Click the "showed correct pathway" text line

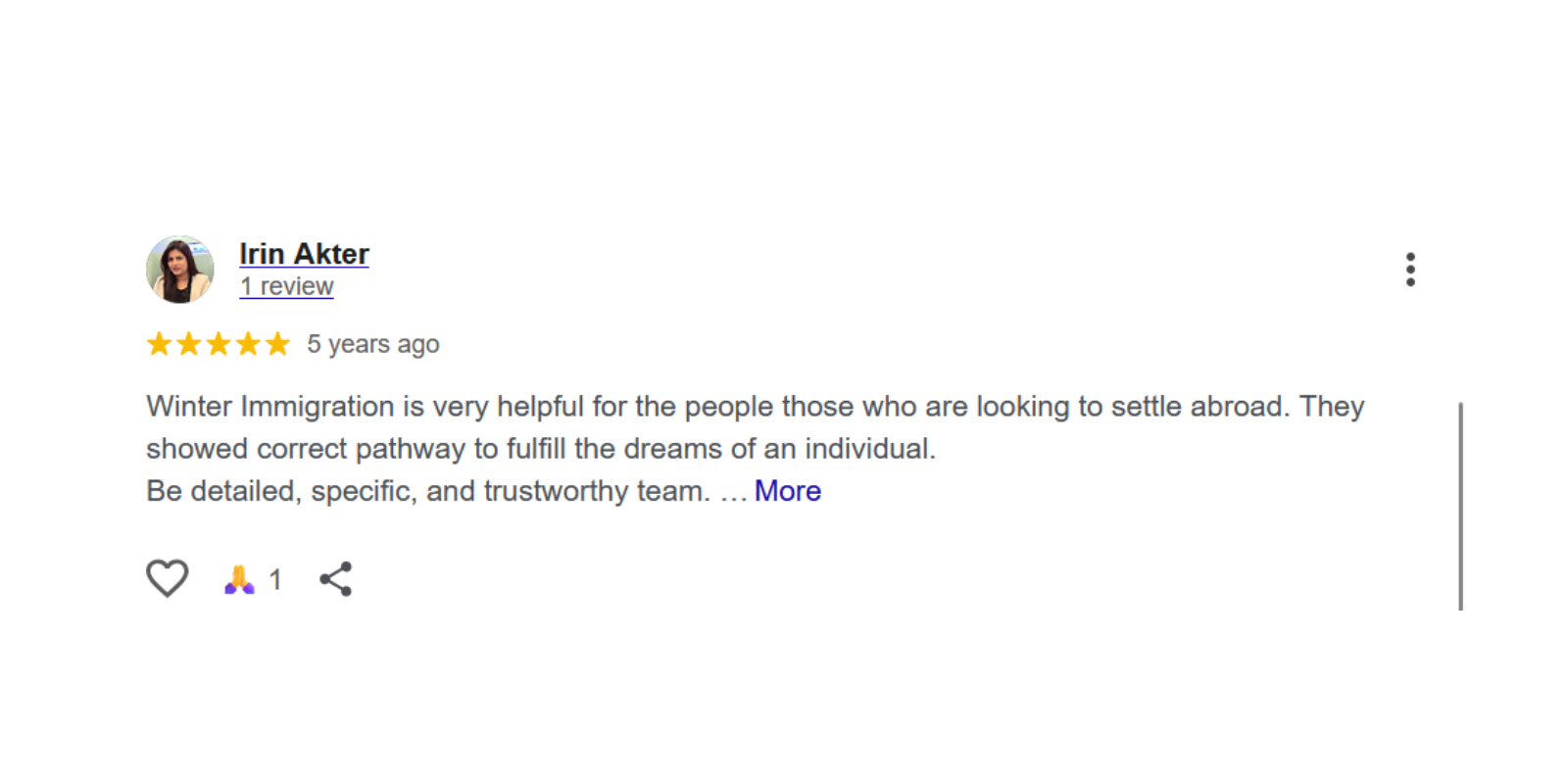tap(541, 449)
